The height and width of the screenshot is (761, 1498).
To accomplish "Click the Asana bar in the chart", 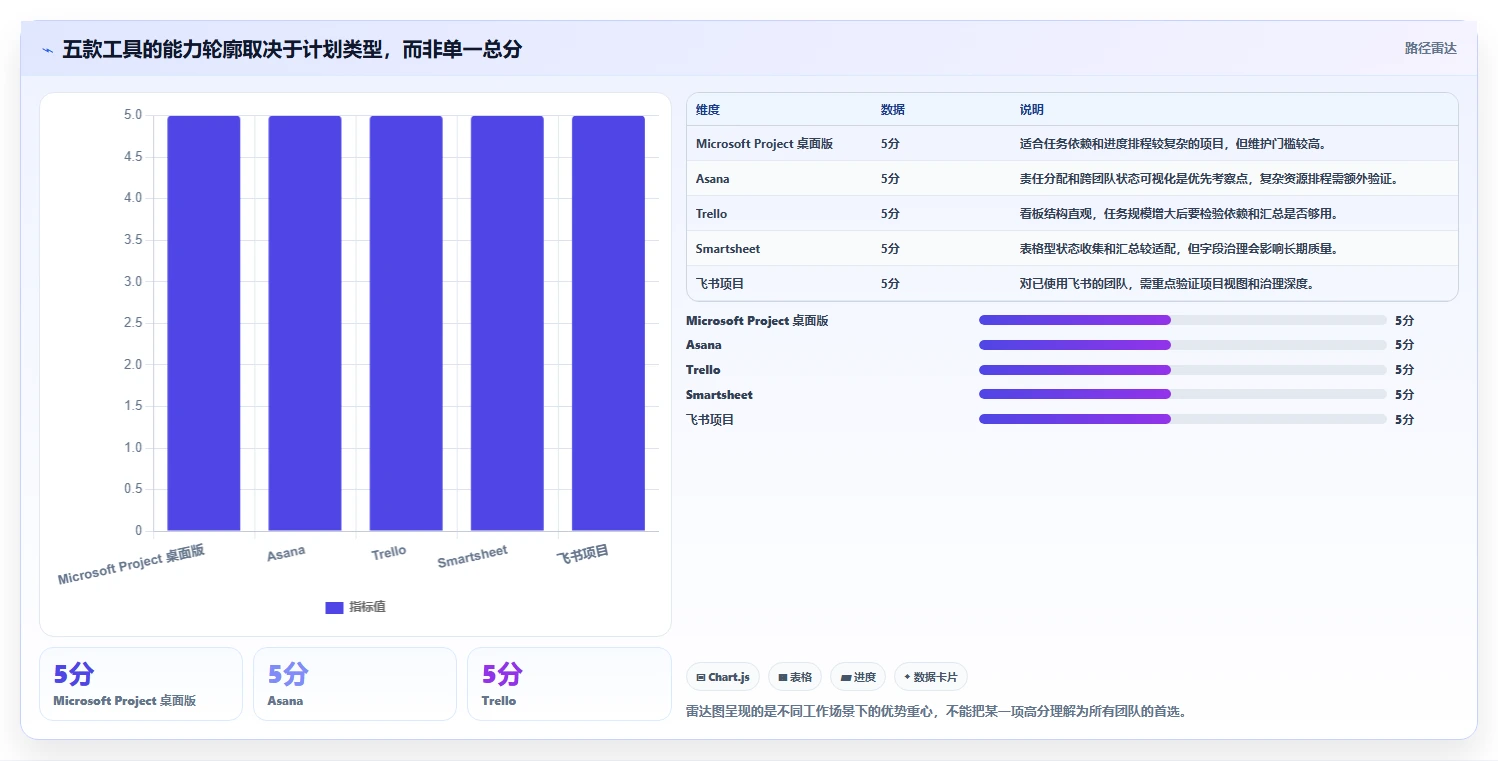I will coord(305,323).
